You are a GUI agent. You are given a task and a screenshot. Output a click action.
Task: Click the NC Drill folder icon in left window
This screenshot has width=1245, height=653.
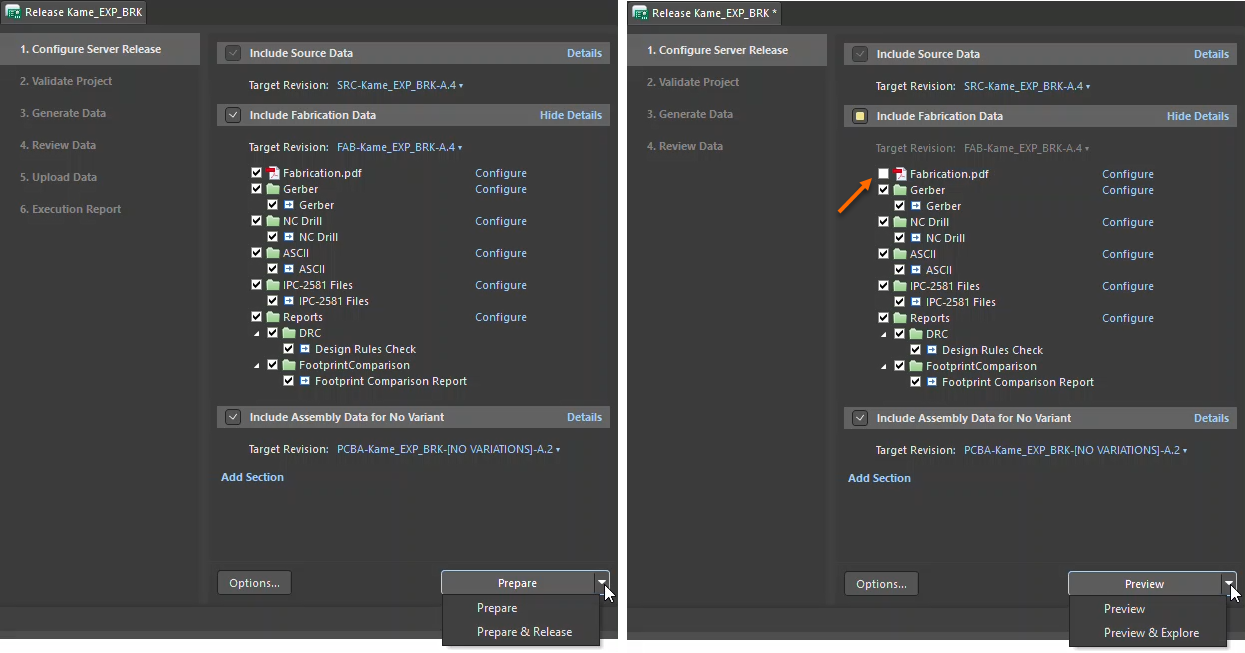pos(273,221)
